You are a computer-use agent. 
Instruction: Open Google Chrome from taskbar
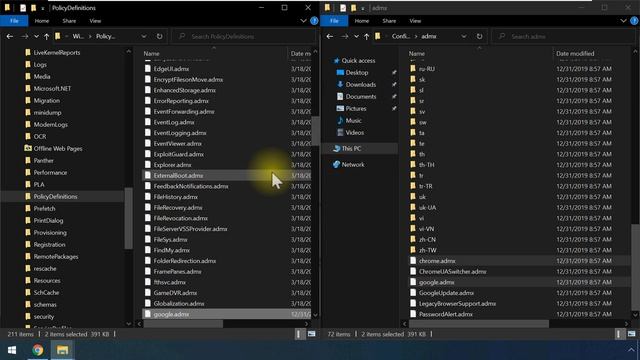[38, 350]
